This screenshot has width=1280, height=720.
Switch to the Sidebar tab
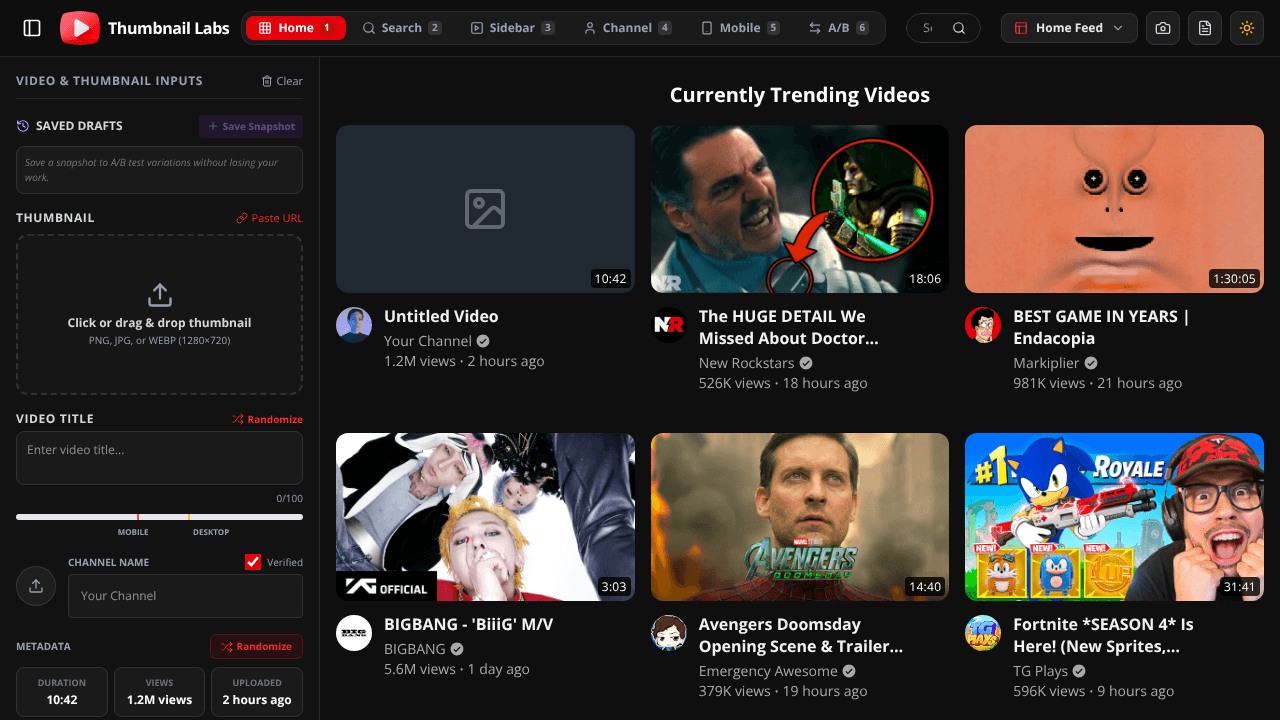[x=512, y=28]
